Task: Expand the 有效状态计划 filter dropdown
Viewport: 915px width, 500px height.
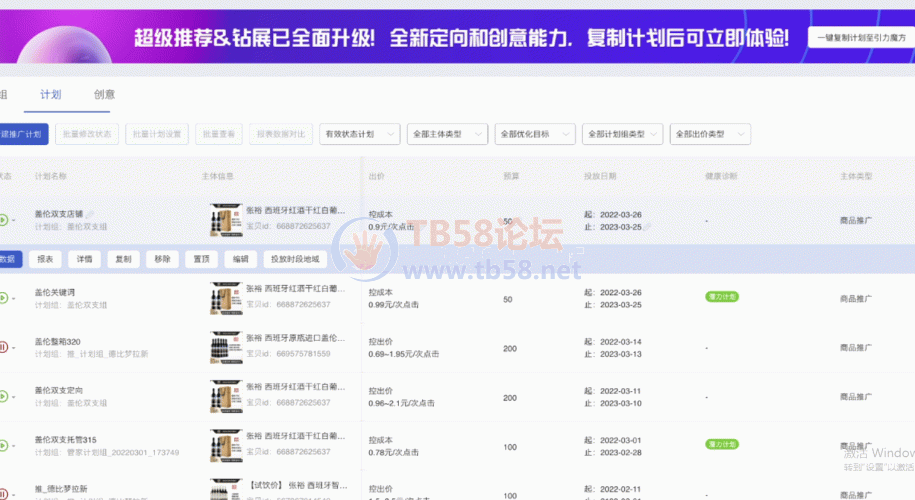Action: point(359,134)
